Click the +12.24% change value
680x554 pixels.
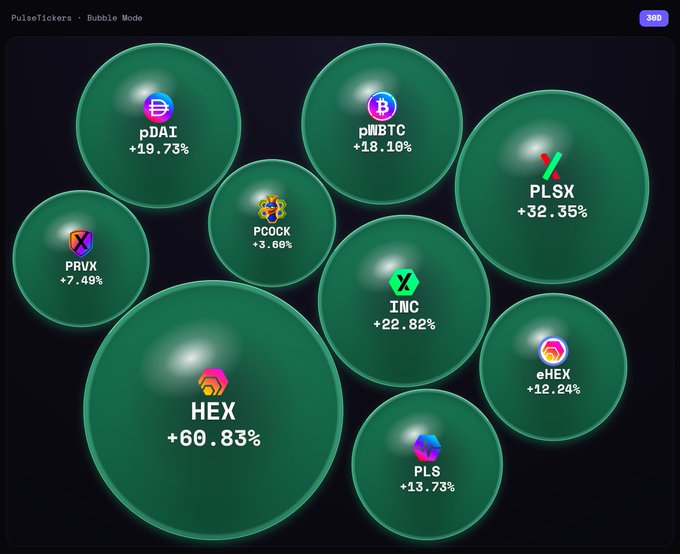click(553, 389)
